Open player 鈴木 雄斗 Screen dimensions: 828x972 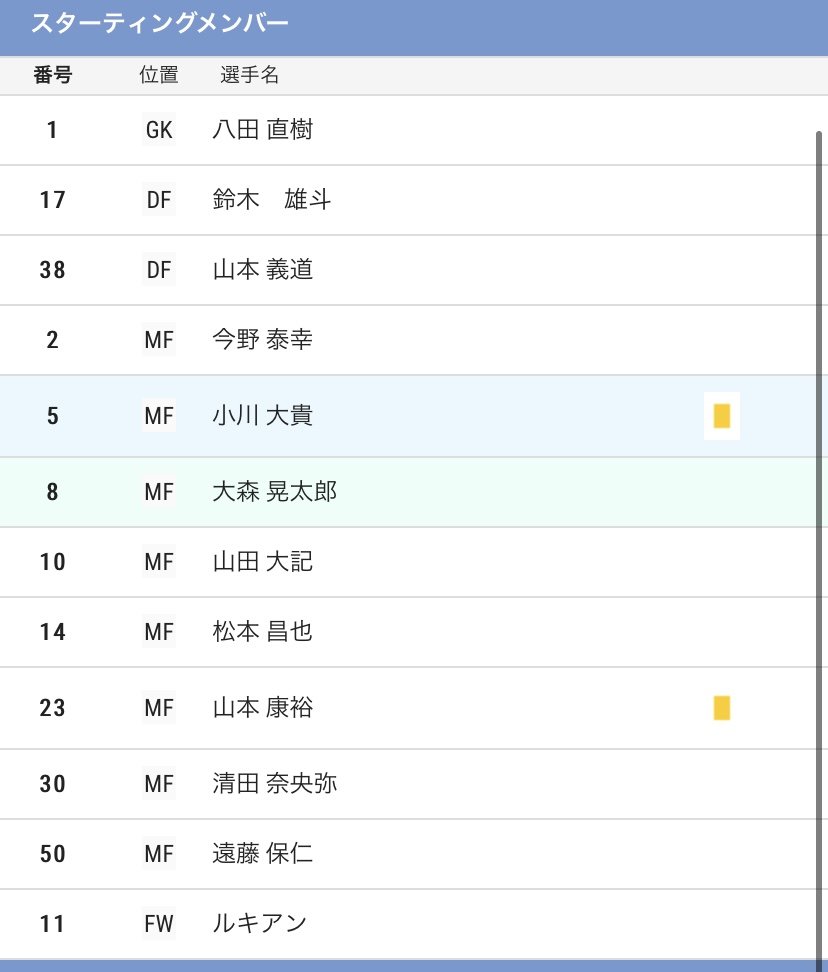point(272,200)
